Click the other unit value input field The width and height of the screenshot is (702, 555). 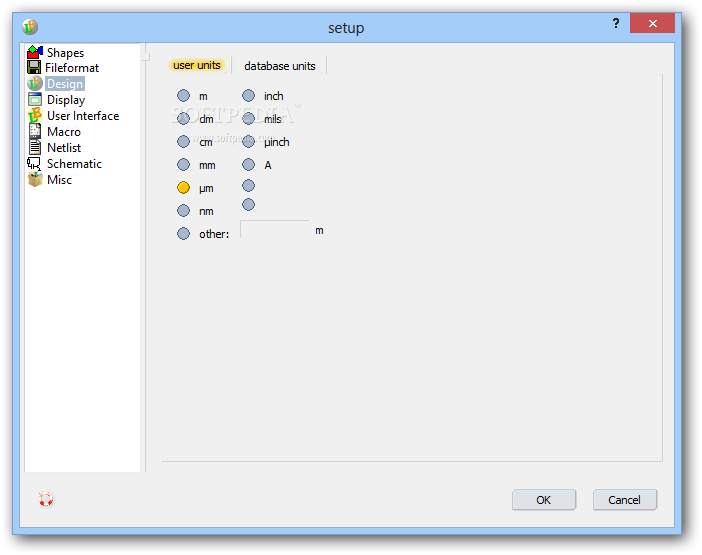274,229
